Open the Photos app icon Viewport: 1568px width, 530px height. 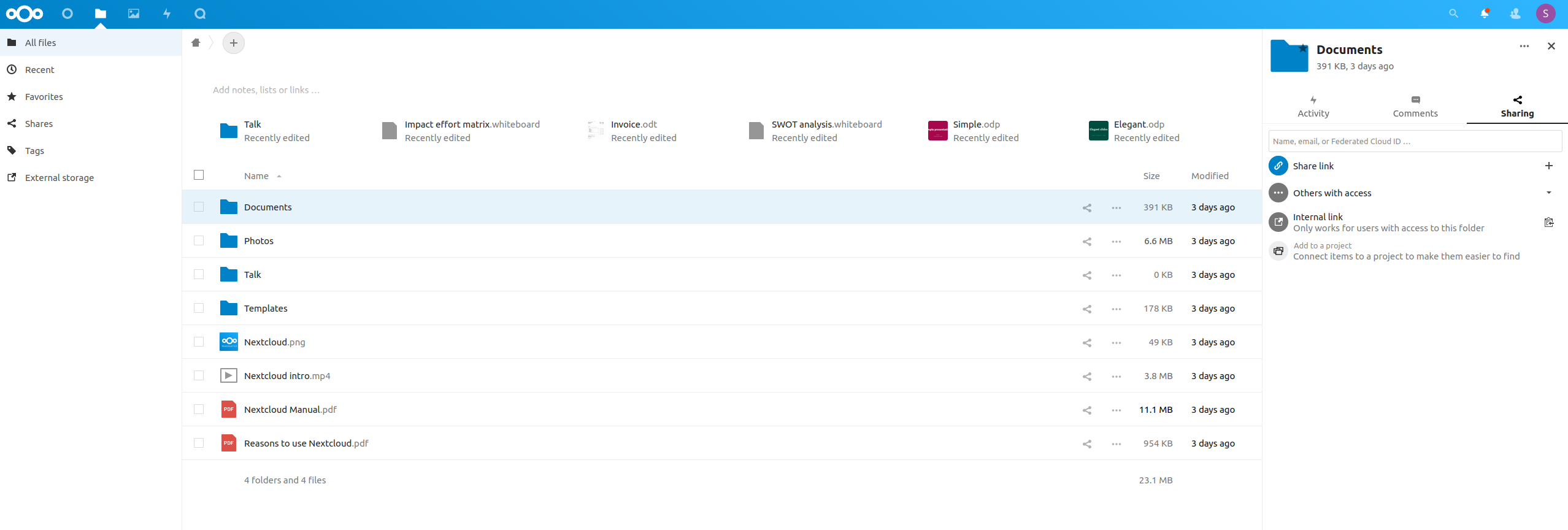[134, 13]
